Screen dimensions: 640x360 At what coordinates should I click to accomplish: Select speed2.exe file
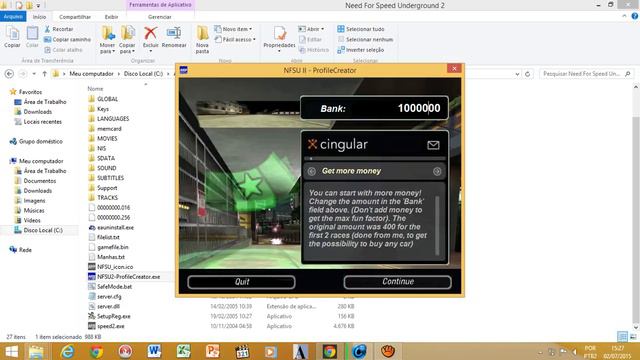click(x=107, y=326)
